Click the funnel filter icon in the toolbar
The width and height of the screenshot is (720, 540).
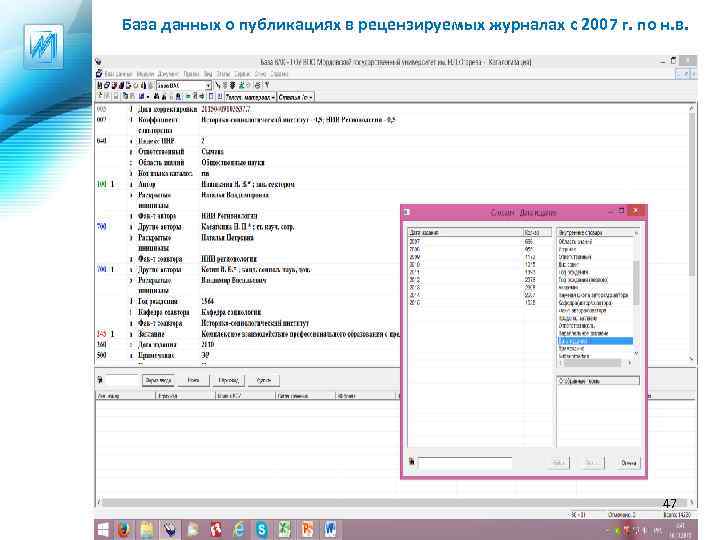point(267,85)
